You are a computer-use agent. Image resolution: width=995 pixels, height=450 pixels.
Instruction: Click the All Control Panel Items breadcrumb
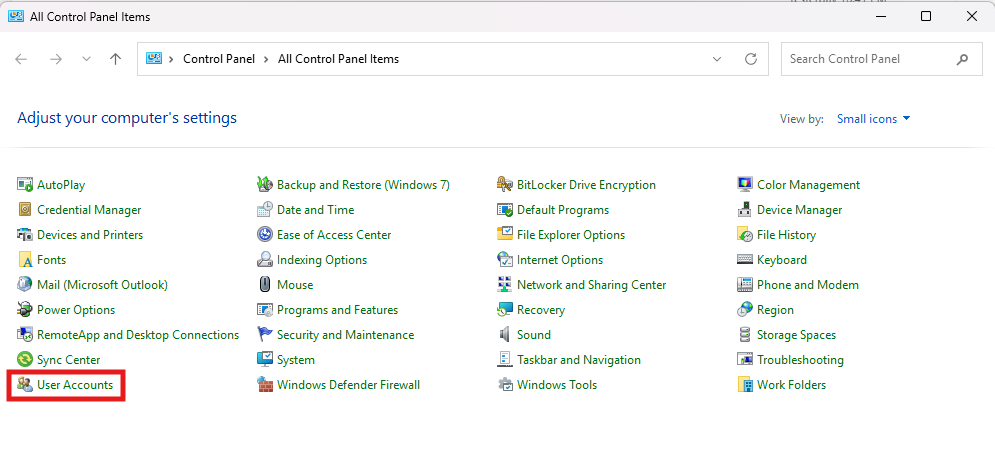click(x=338, y=59)
